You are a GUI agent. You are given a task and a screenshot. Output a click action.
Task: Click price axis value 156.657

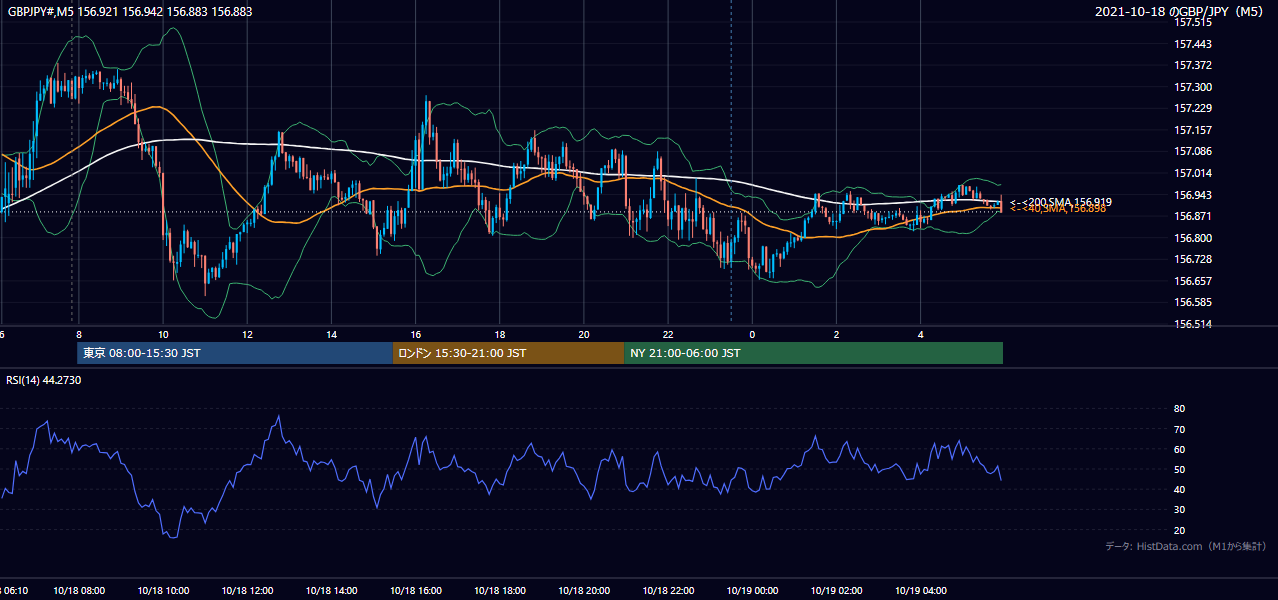click(x=1192, y=281)
